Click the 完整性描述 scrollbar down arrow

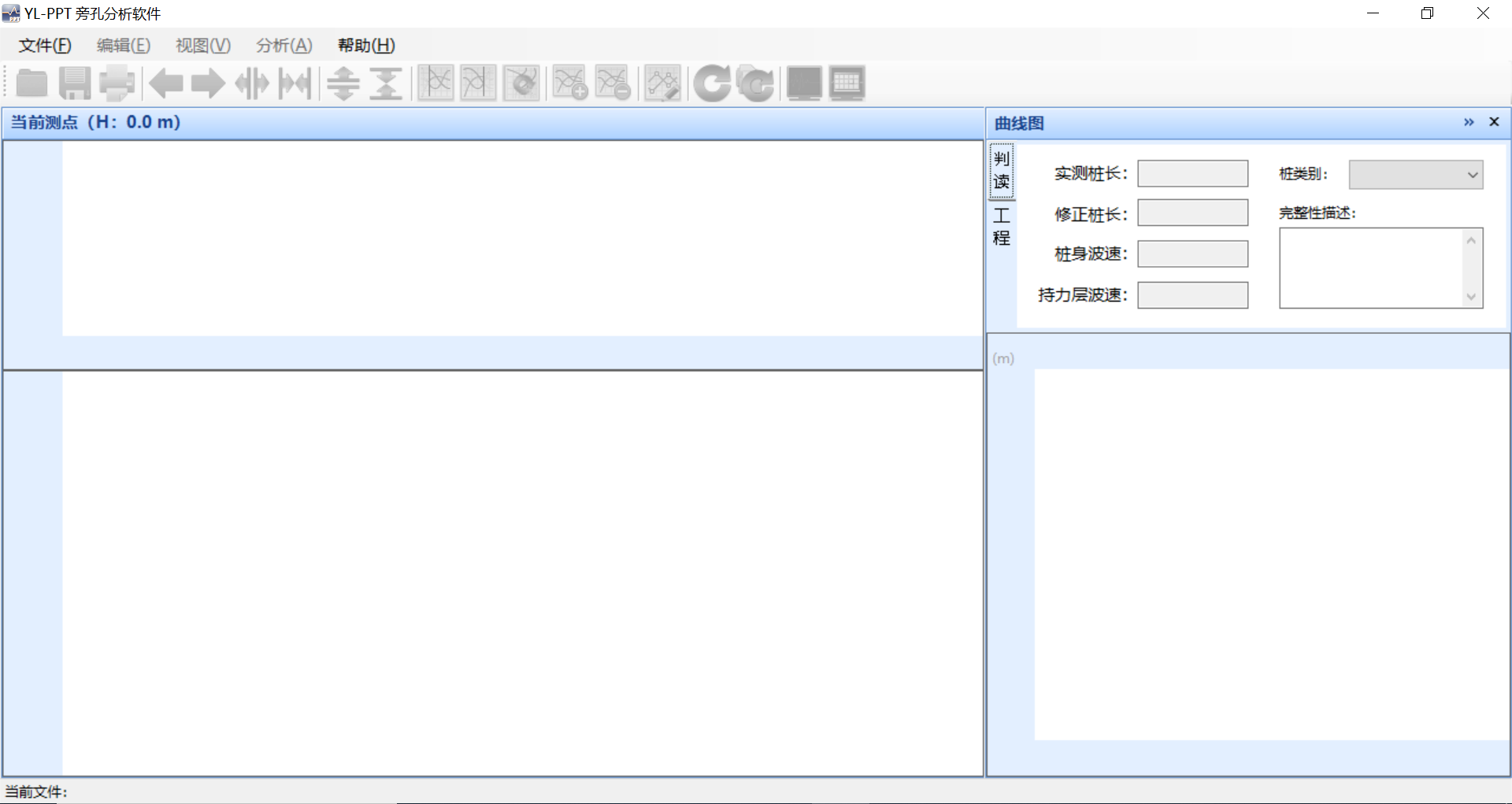(x=1471, y=297)
